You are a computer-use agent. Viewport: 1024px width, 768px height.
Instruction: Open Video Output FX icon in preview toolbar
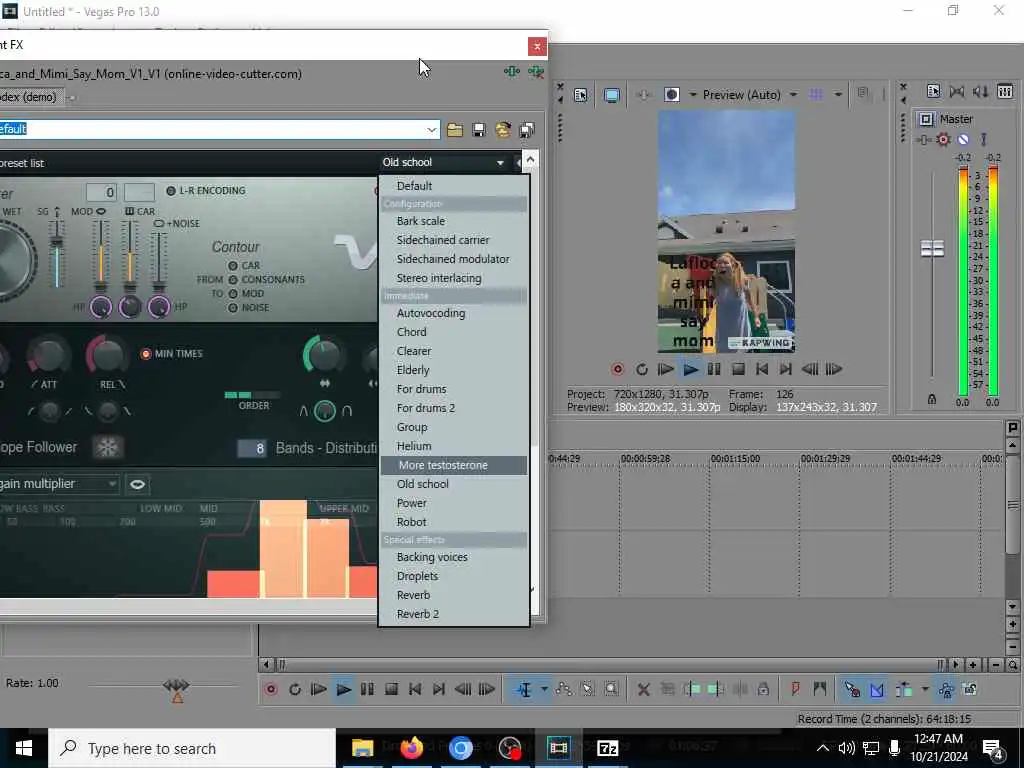click(x=643, y=95)
